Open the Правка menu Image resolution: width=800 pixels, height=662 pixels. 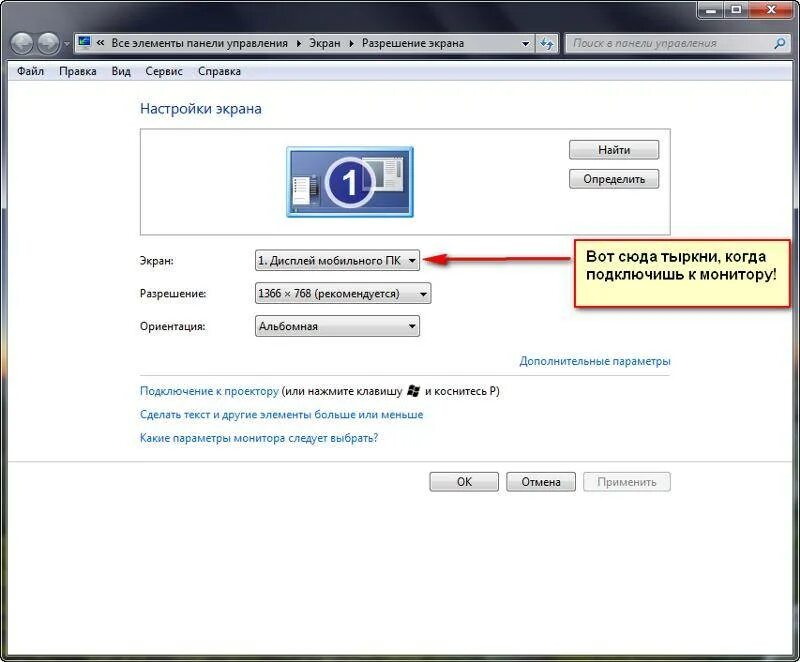coord(78,71)
